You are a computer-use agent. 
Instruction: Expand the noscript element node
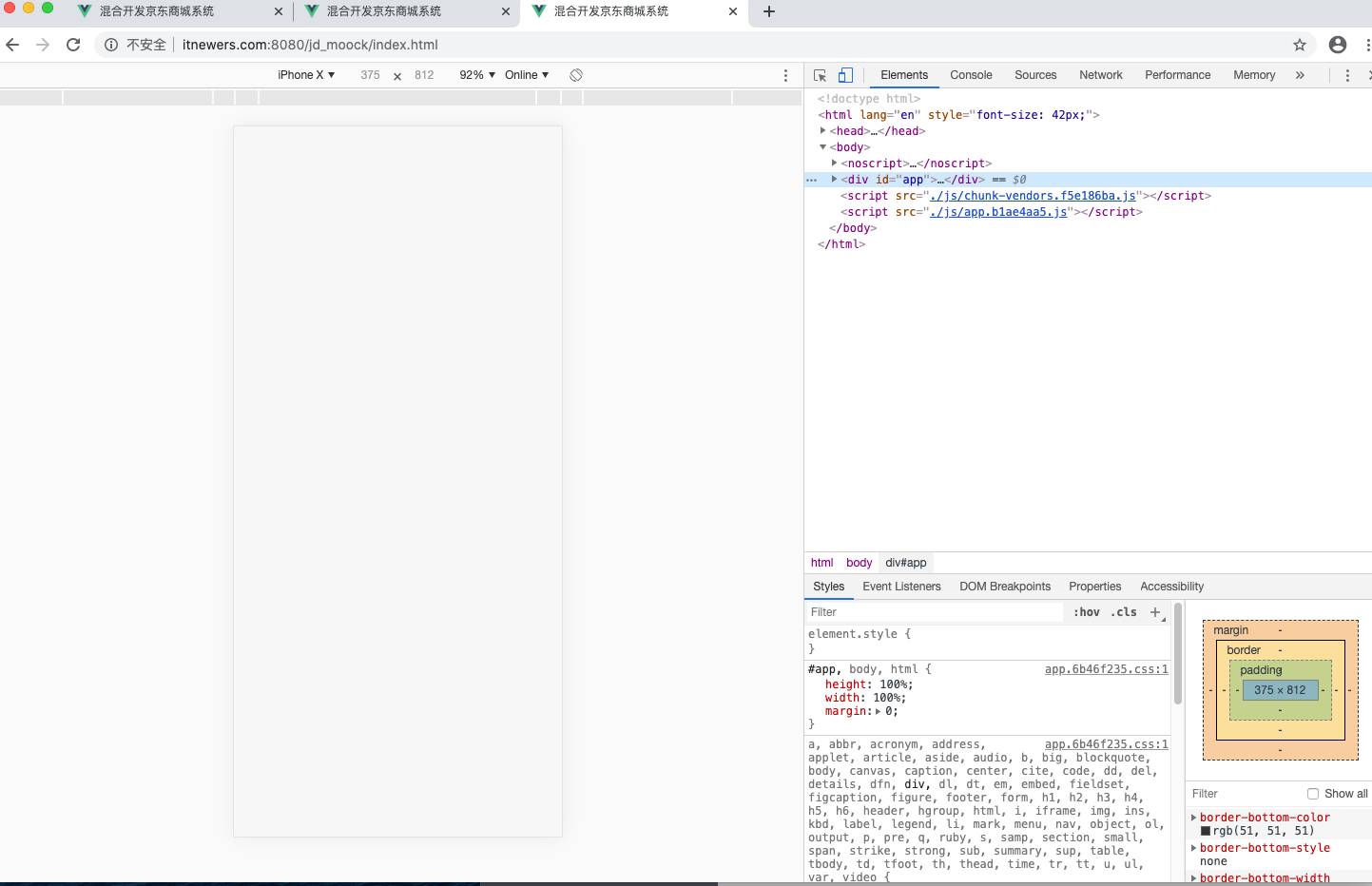tap(835, 164)
